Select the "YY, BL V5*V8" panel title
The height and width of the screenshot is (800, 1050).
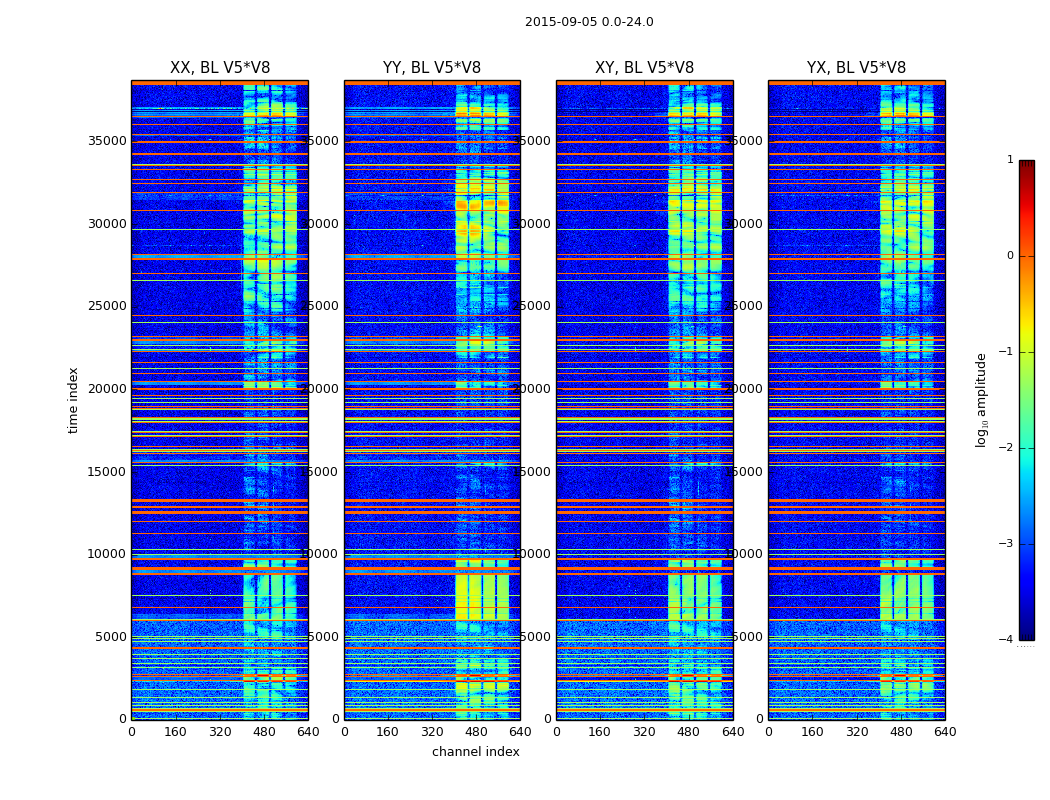(x=432, y=68)
